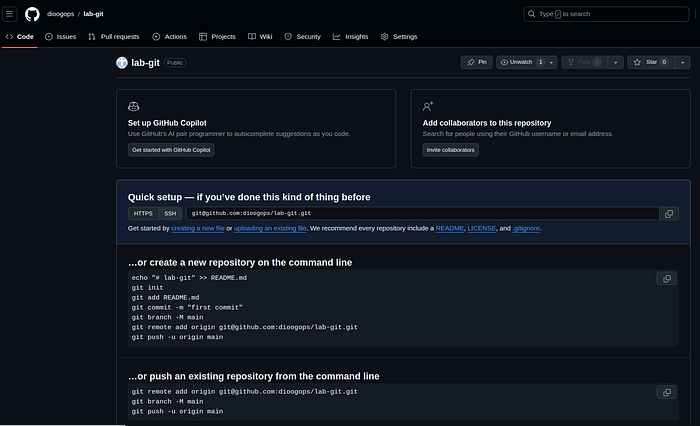
Task: Click the Fork button
Action: tap(584, 62)
